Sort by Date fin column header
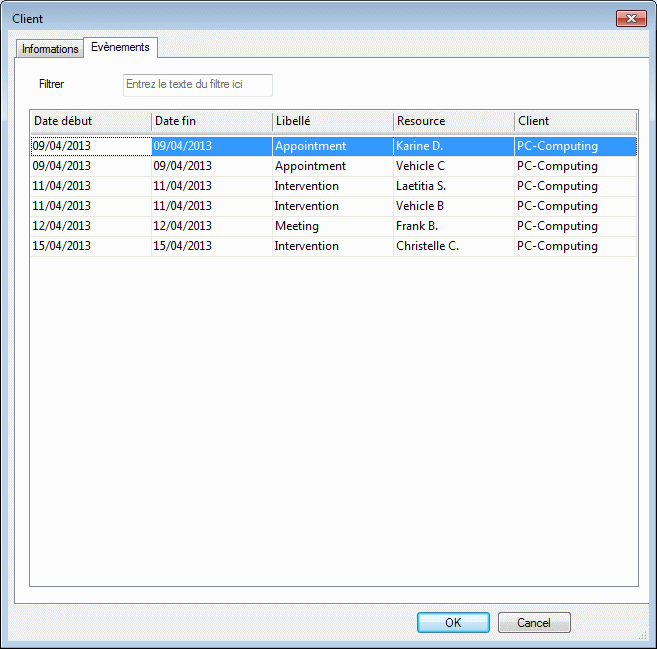Viewport: 657px width, 649px height. pyautogui.click(x=211, y=121)
